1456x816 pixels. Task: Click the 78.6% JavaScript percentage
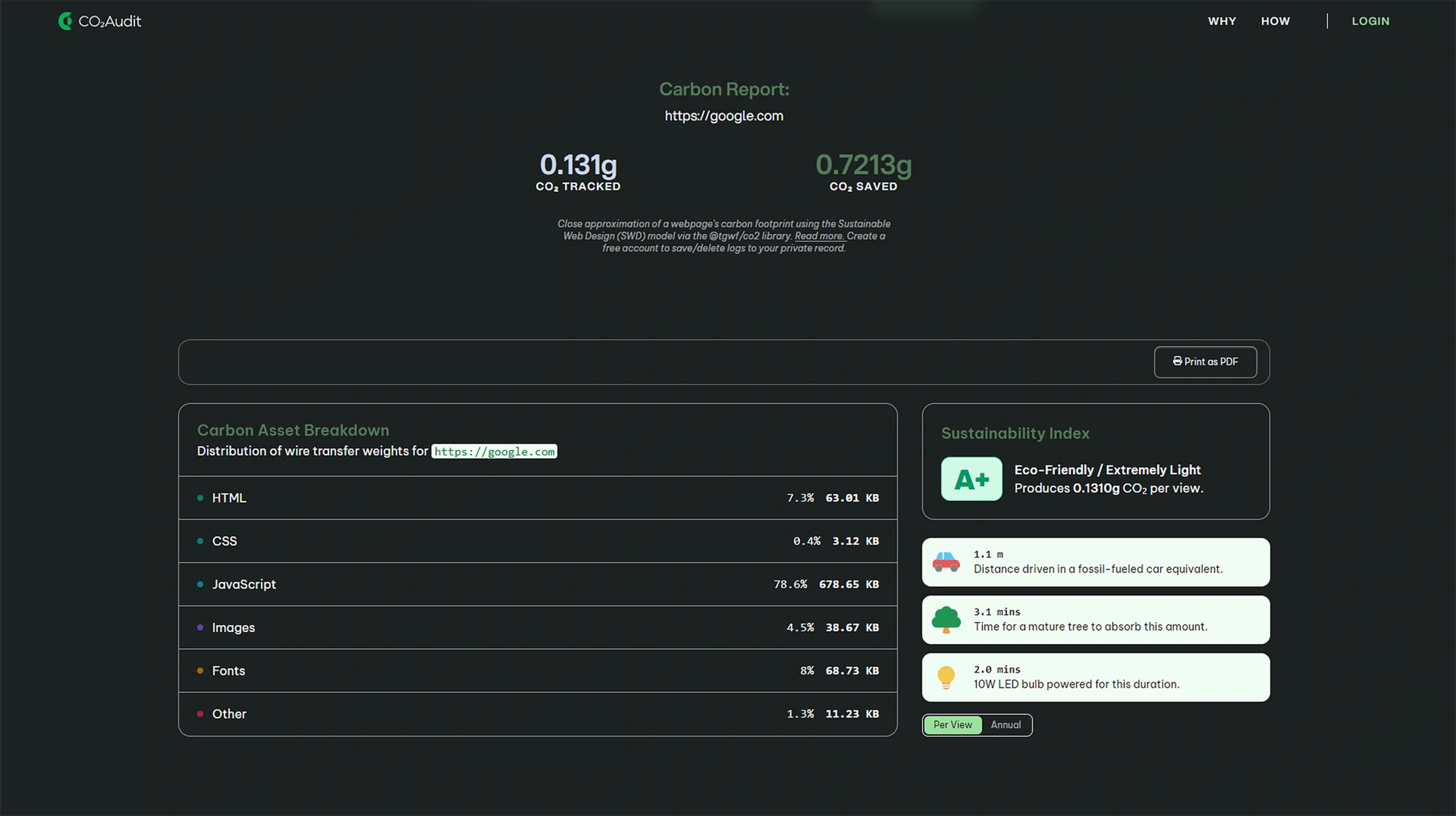pyautogui.click(x=791, y=584)
